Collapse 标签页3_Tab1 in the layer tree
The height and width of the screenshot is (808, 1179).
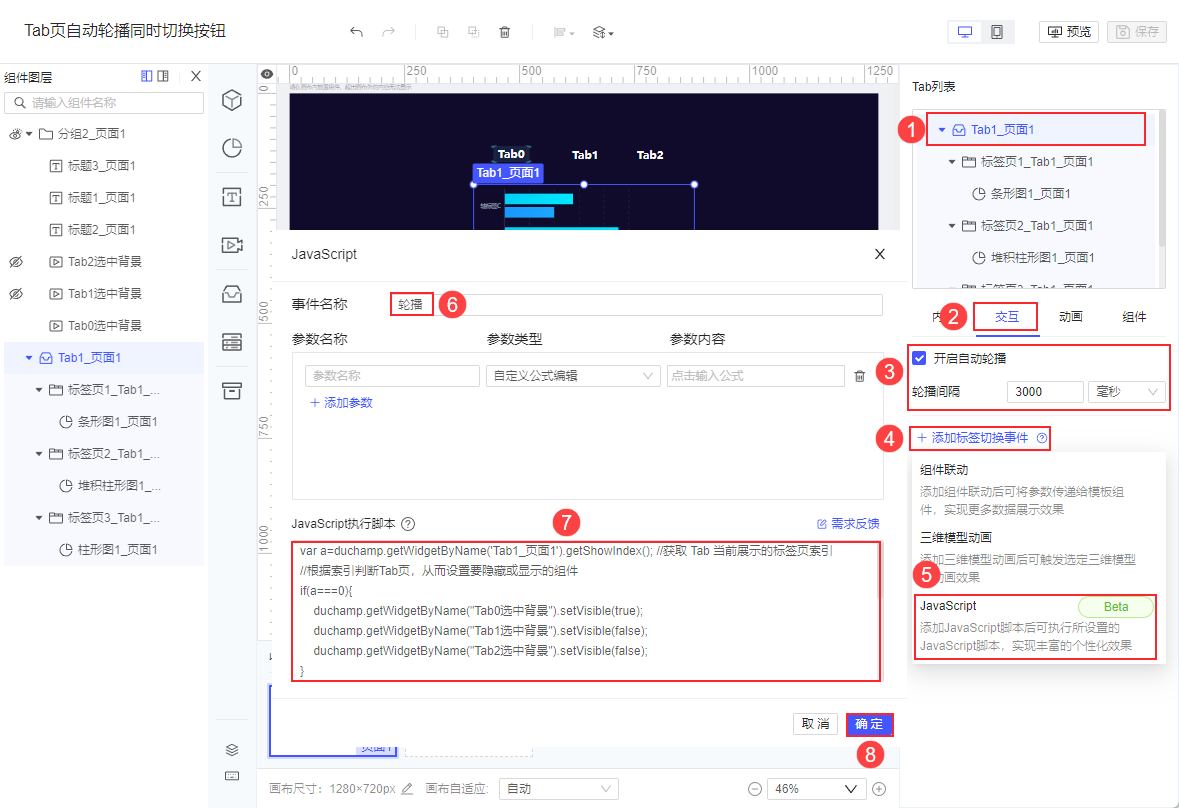coord(39,518)
